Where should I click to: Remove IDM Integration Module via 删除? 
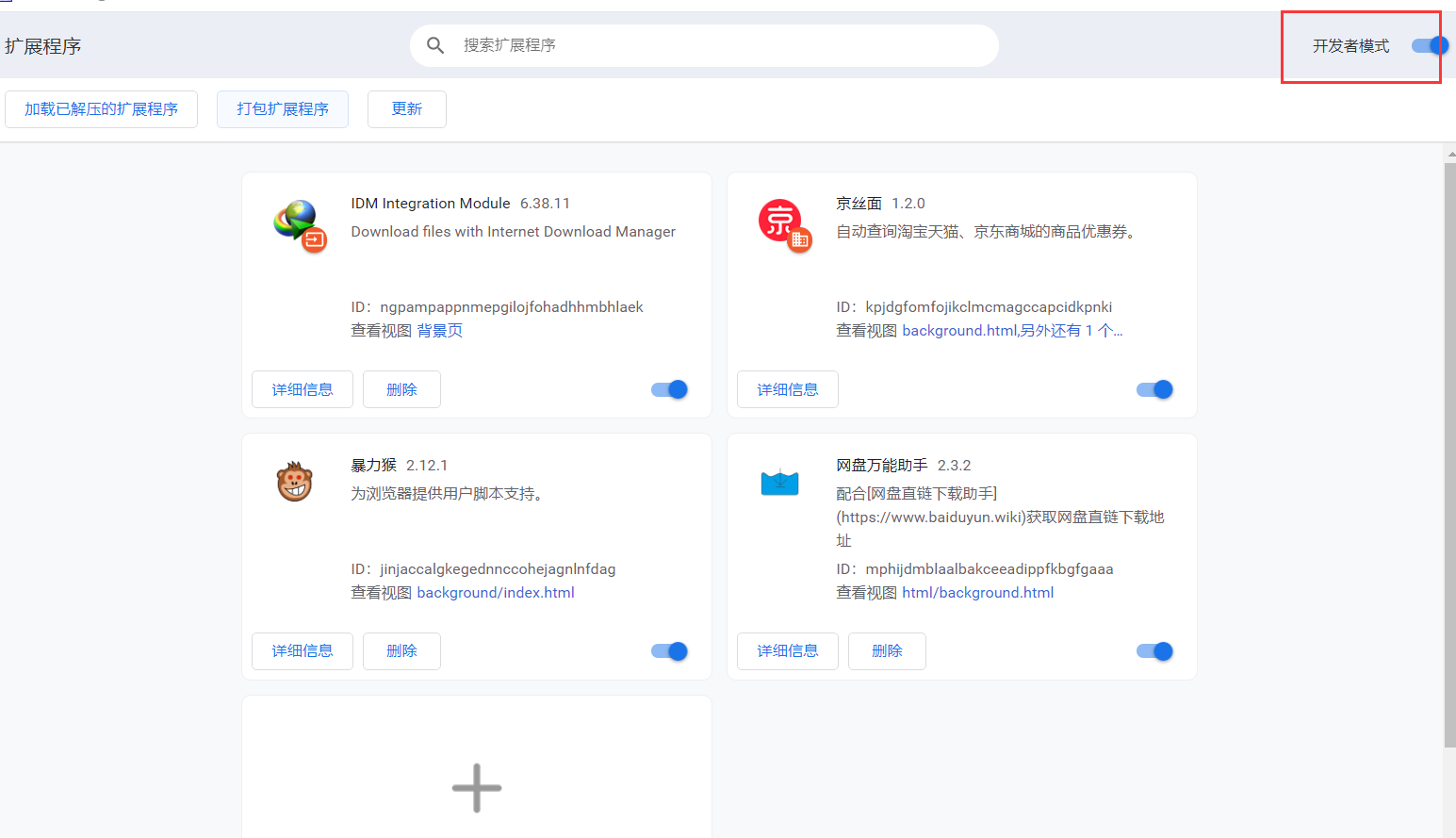click(x=401, y=389)
